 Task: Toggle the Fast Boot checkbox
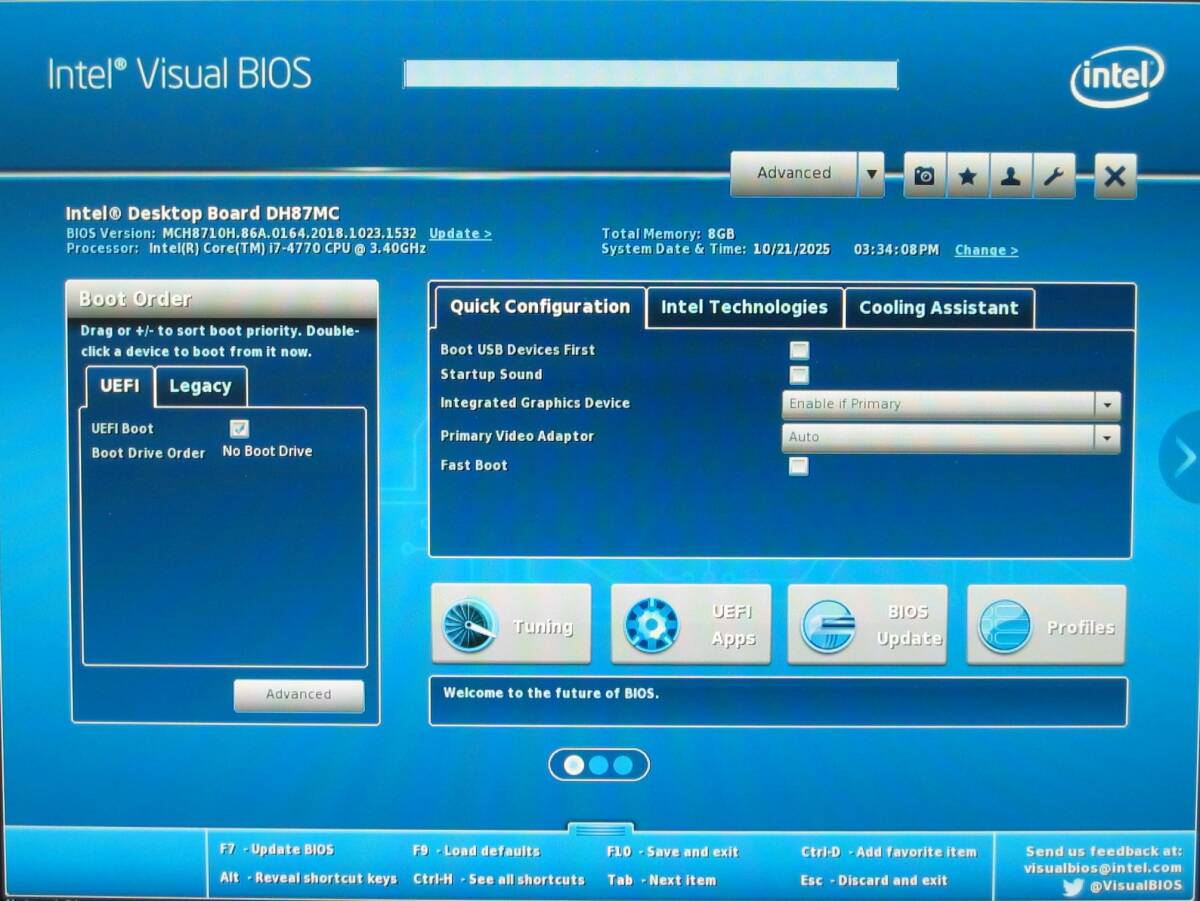(x=799, y=465)
